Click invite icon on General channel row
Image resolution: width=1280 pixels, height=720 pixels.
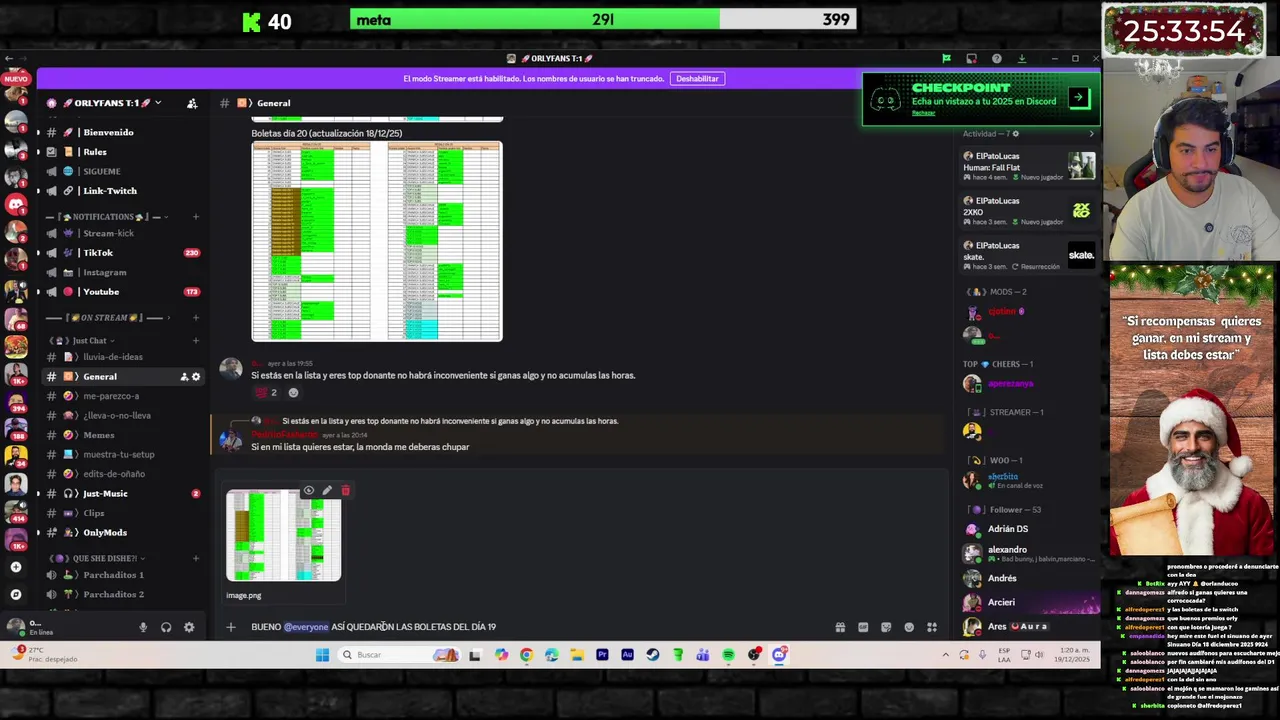pos(184,377)
